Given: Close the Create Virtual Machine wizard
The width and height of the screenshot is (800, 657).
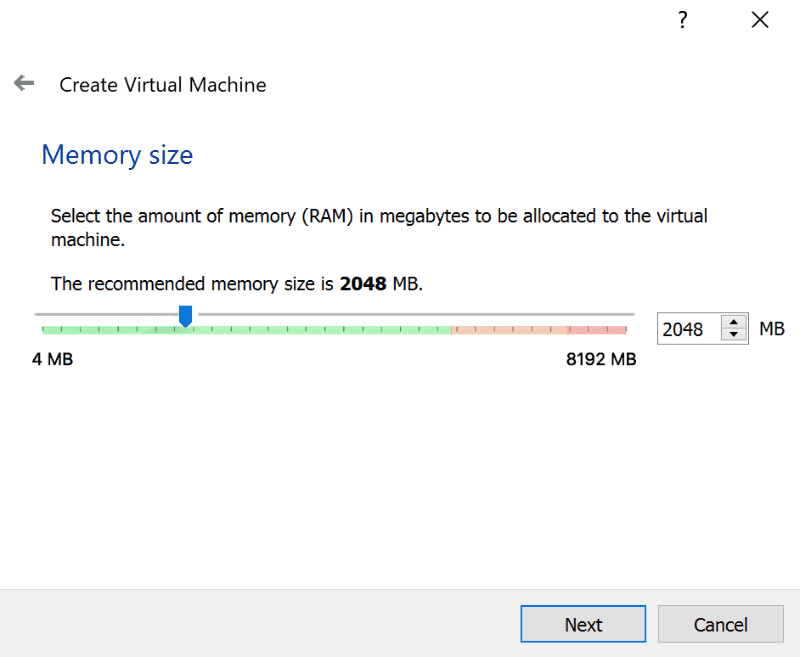Looking at the screenshot, I should (760, 19).
